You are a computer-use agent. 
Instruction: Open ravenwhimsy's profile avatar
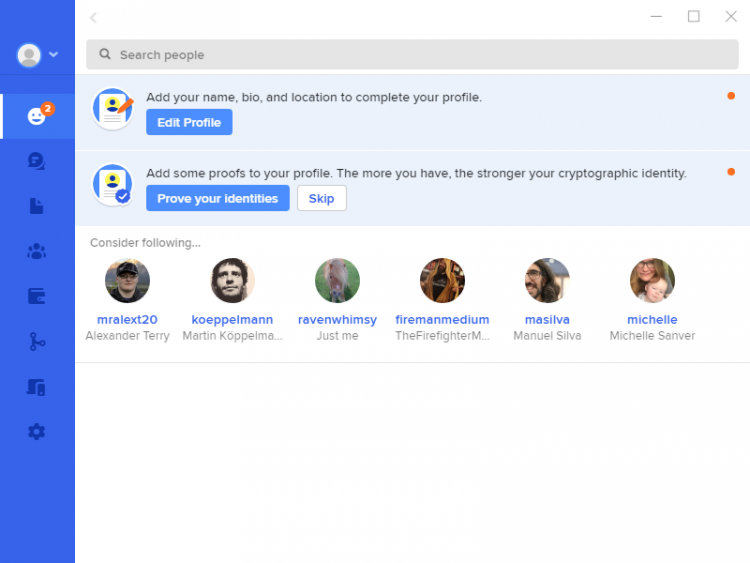point(337,281)
